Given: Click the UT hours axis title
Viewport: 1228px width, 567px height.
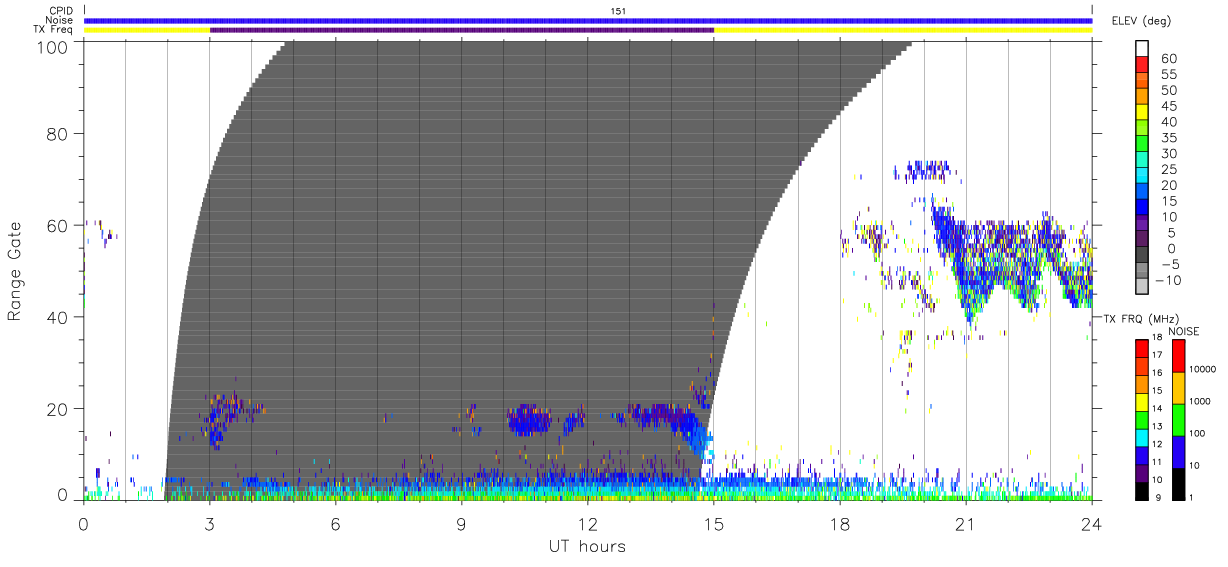Looking at the screenshot, I should click(x=587, y=547).
